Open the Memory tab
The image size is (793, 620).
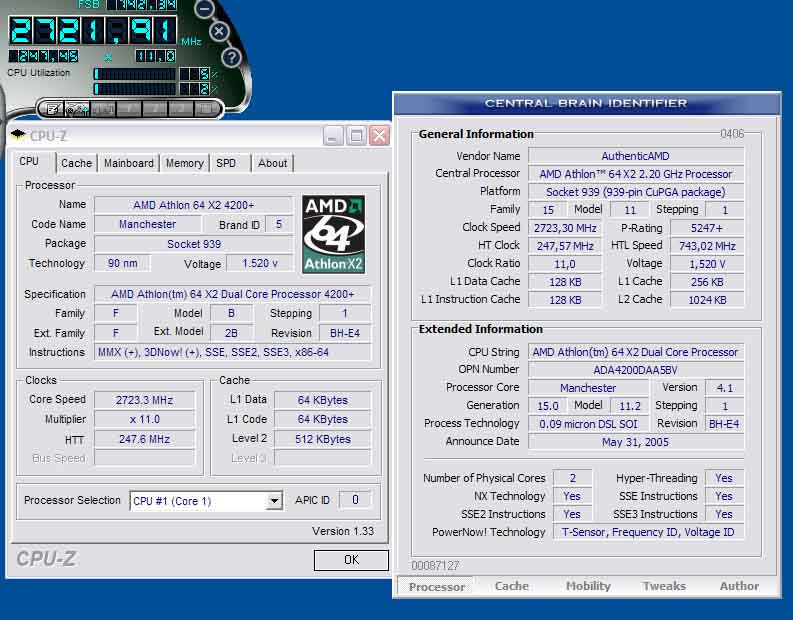pyautogui.click(x=184, y=163)
